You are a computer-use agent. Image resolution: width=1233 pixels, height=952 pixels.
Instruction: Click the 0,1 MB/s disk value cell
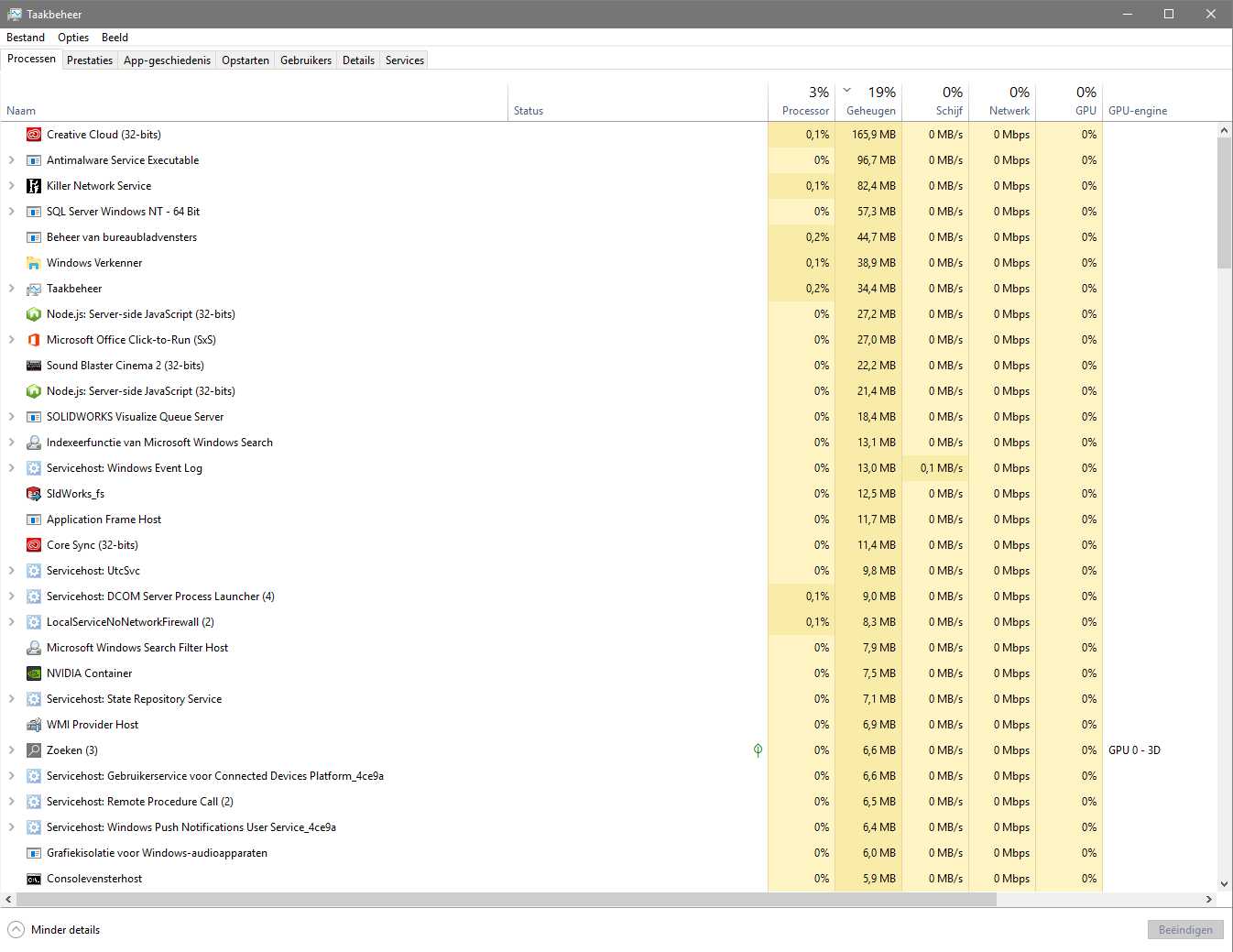(x=935, y=468)
